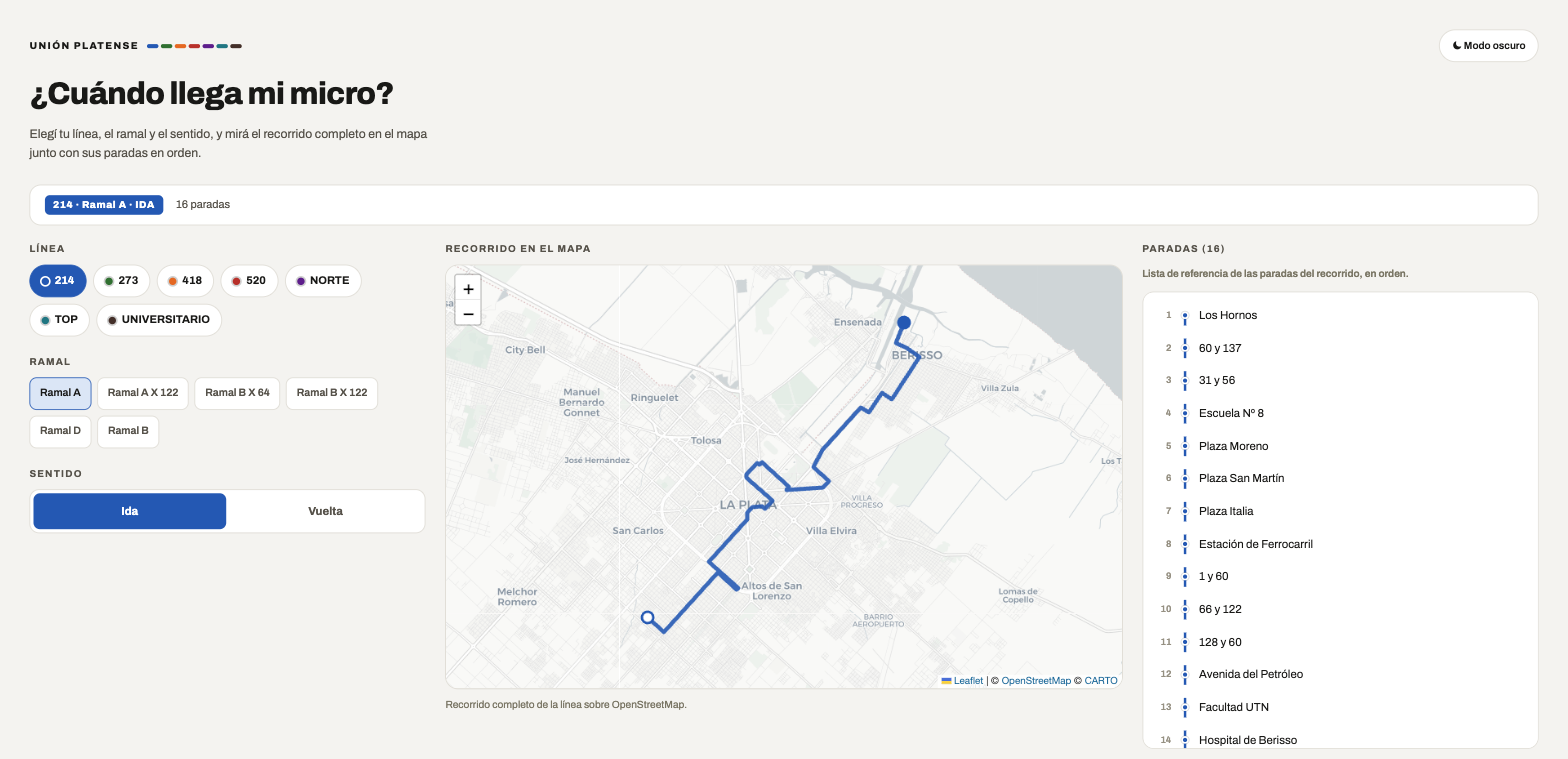The height and width of the screenshot is (759, 1568).
Task: Open the CARTO attribution link
Action: click(1101, 681)
